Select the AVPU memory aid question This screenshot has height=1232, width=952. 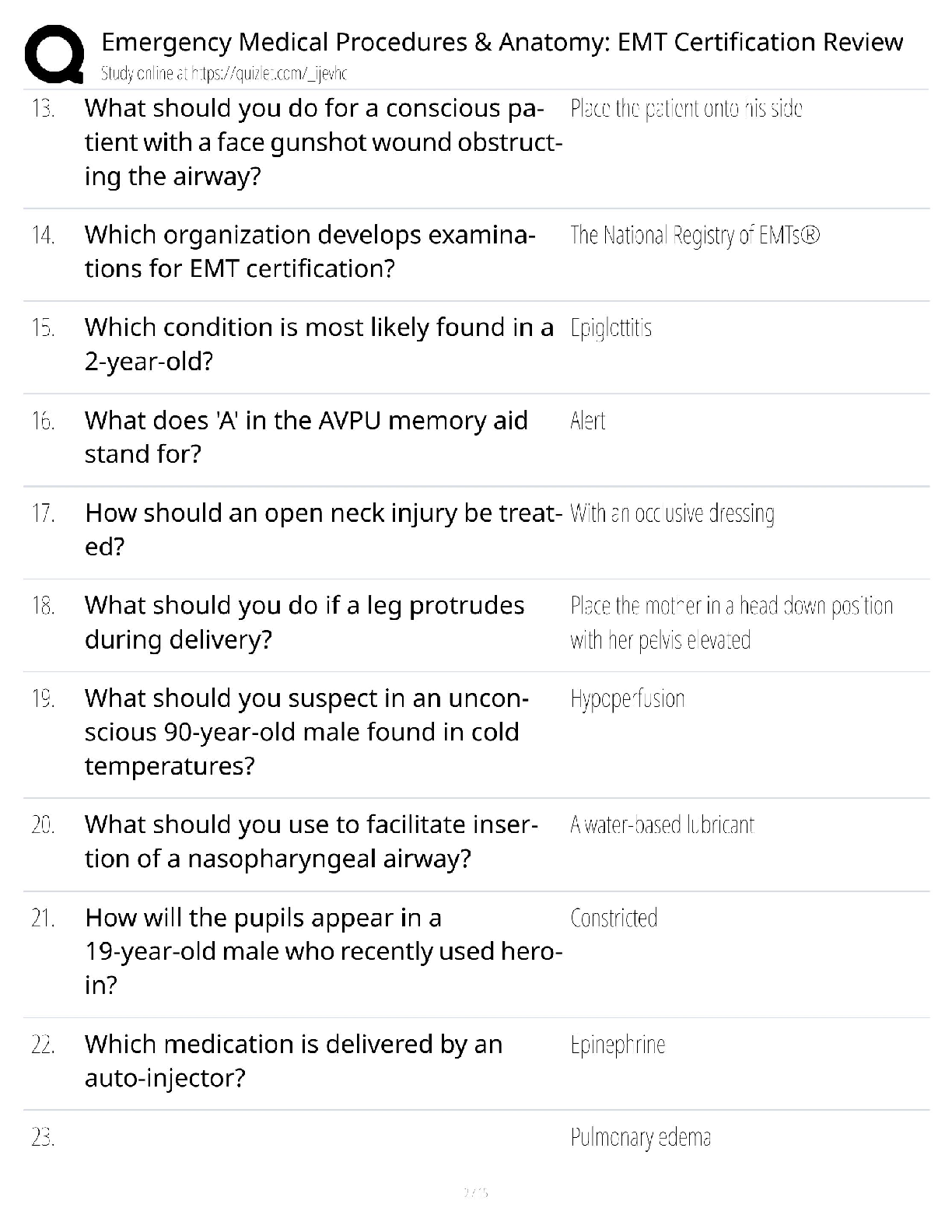[x=306, y=437]
